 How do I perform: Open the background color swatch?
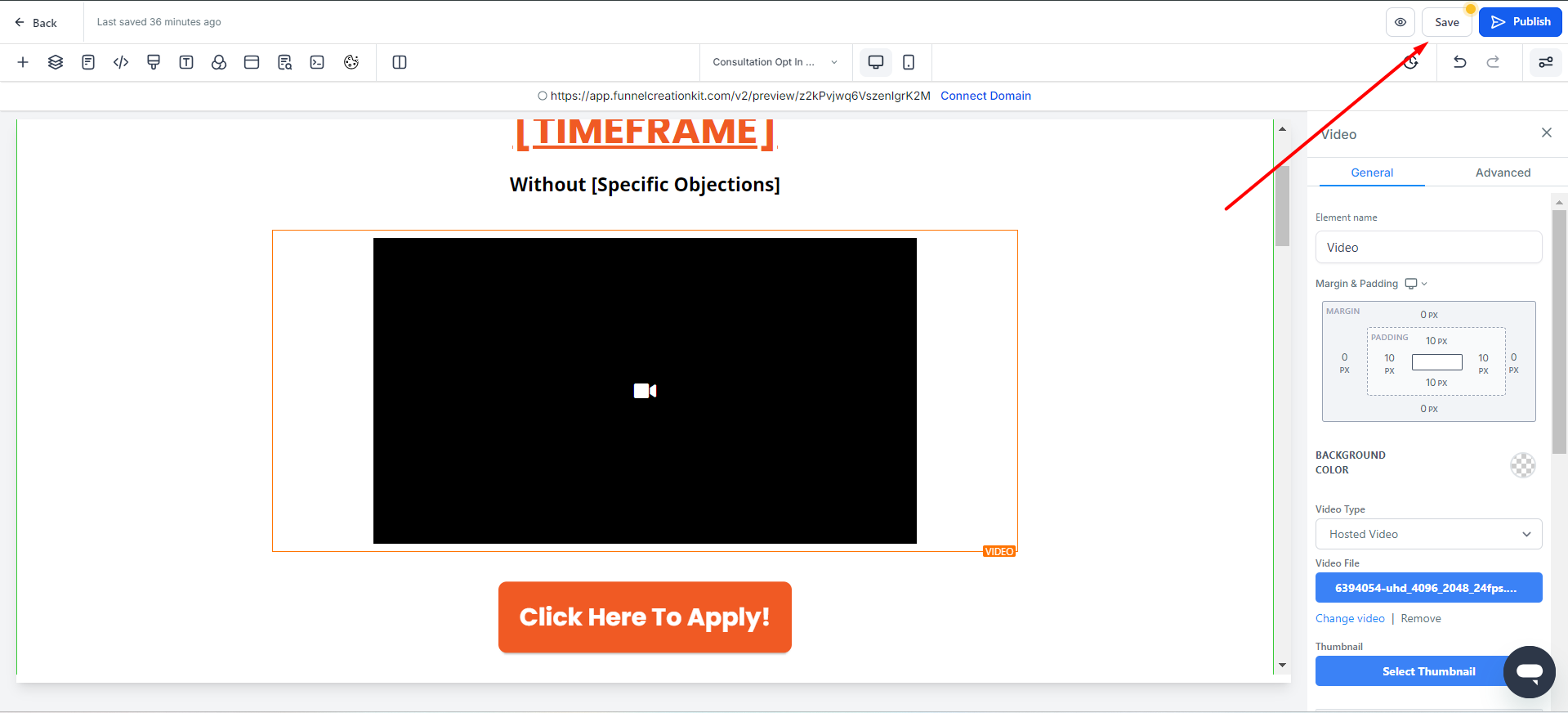(x=1522, y=465)
